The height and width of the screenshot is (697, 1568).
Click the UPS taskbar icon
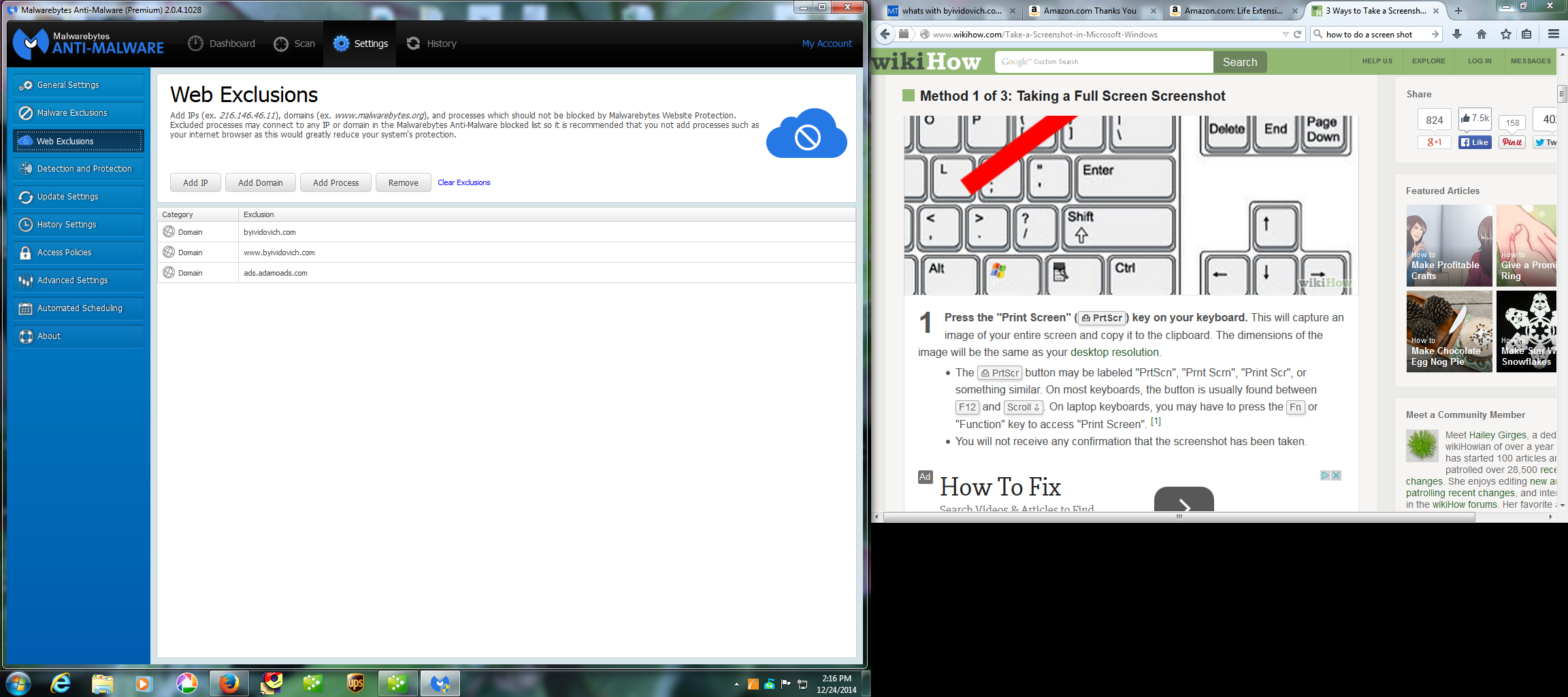[x=355, y=683]
